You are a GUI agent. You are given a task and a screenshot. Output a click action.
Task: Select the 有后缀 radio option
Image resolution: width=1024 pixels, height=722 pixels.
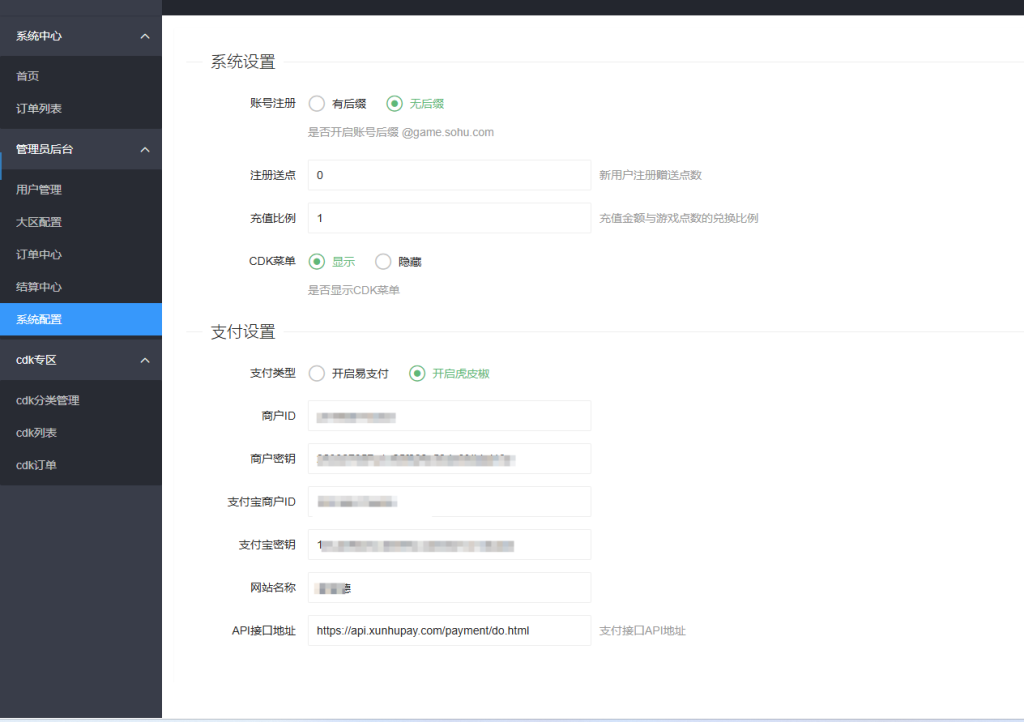pyautogui.click(x=317, y=103)
